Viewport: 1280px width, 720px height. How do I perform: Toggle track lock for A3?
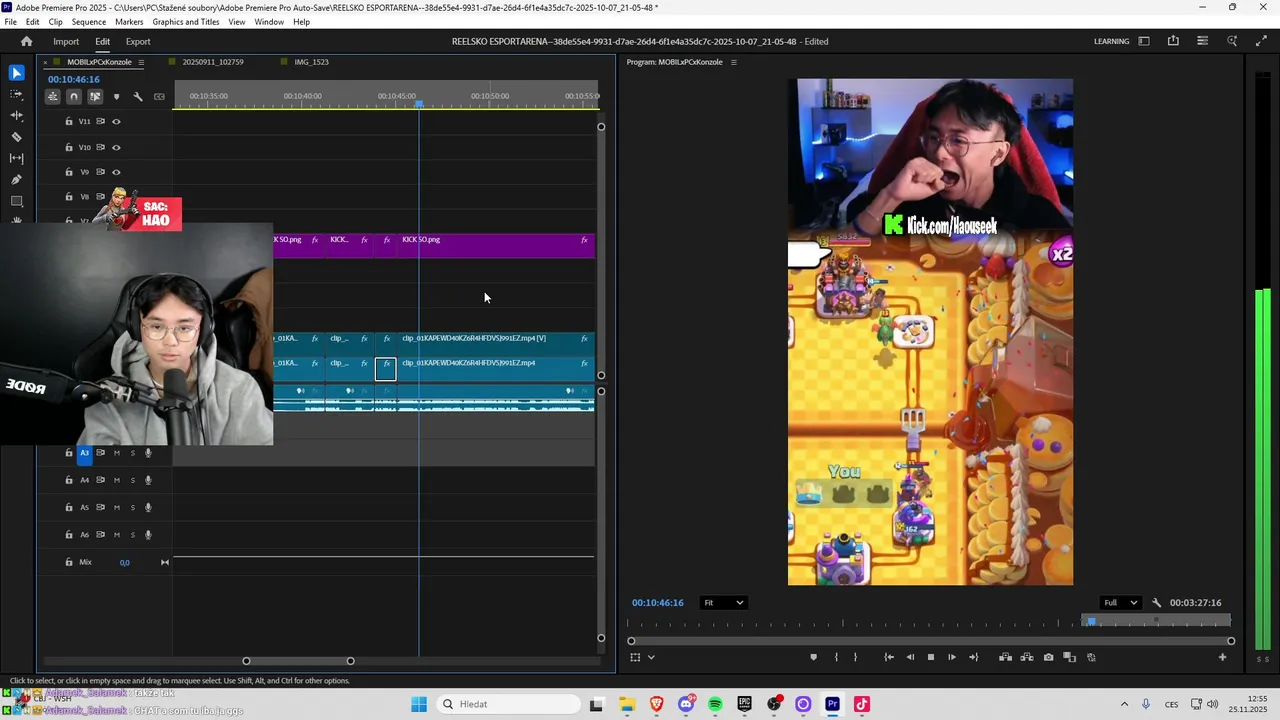pos(69,453)
